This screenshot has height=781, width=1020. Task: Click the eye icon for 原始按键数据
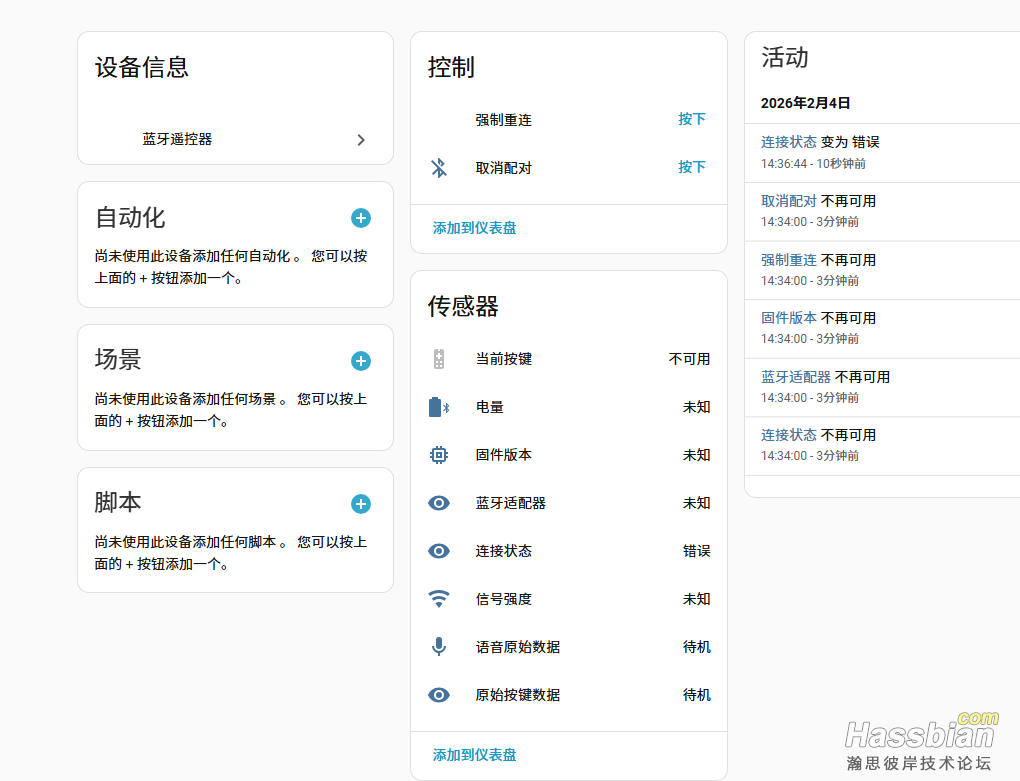439,695
